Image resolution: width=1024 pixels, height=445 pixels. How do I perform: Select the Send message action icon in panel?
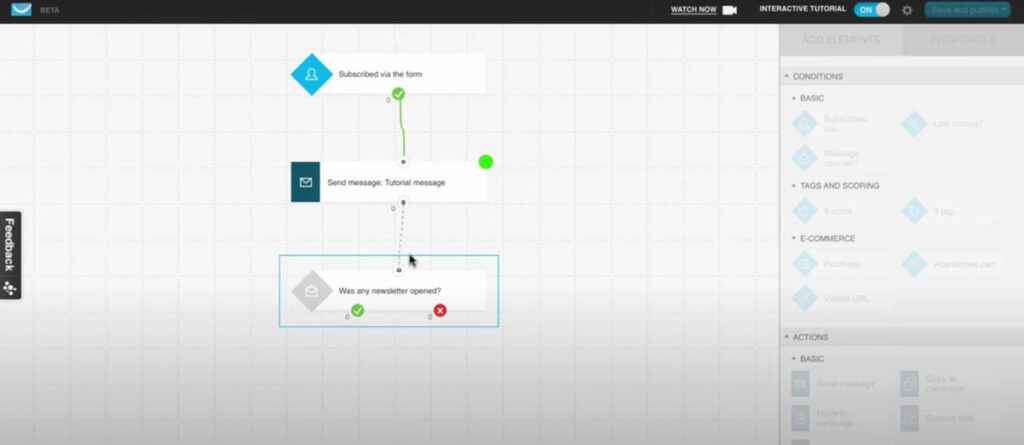pos(801,384)
